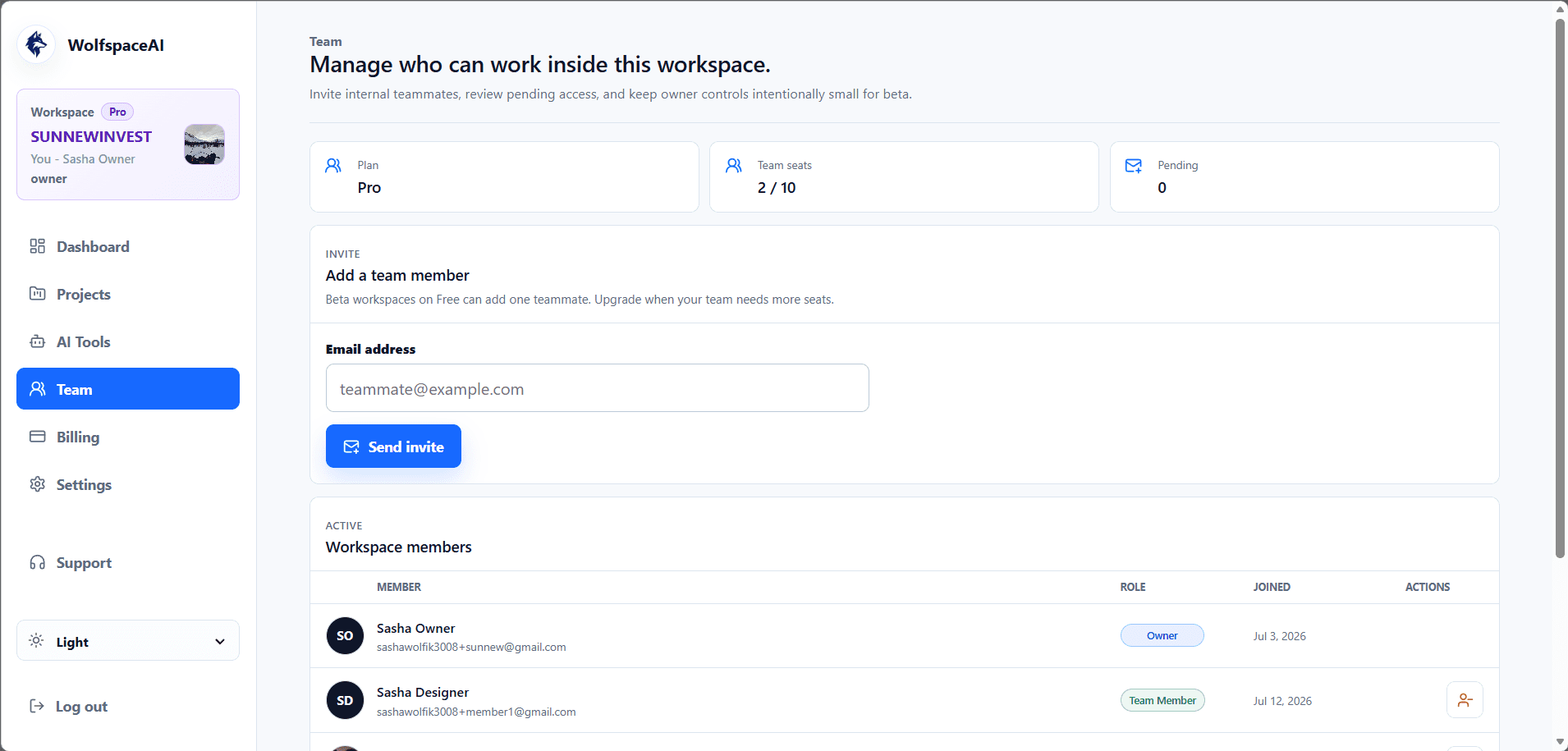Click the sashawolfik3008+member1@gmail.com email
1568x751 pixels.
click(476, 712)
